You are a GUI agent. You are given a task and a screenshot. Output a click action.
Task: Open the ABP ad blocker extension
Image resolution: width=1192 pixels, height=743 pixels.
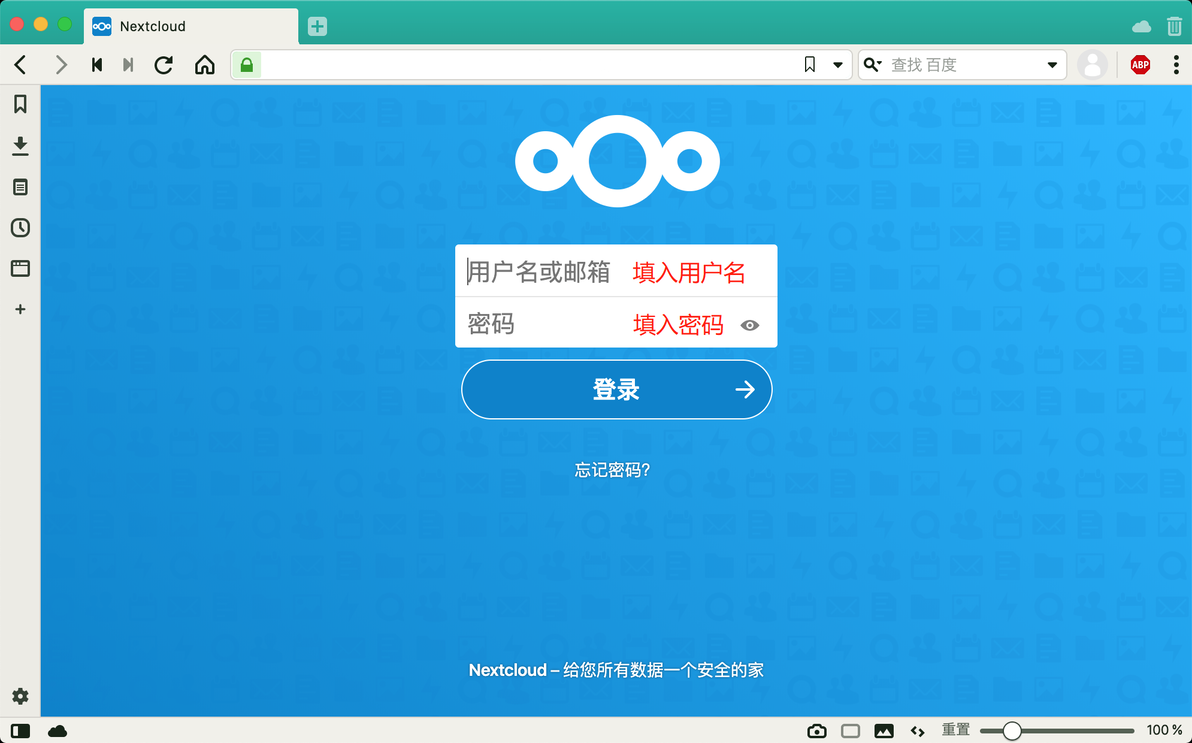coord(1140,65)
